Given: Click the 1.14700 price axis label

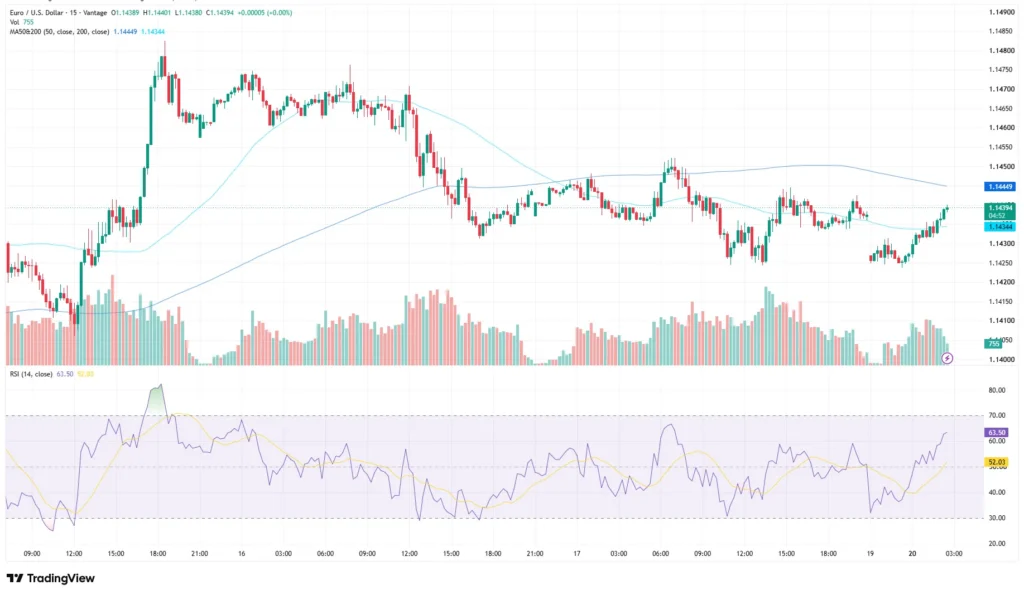Looking at the screenshot, I should (x=1000, y=89).
